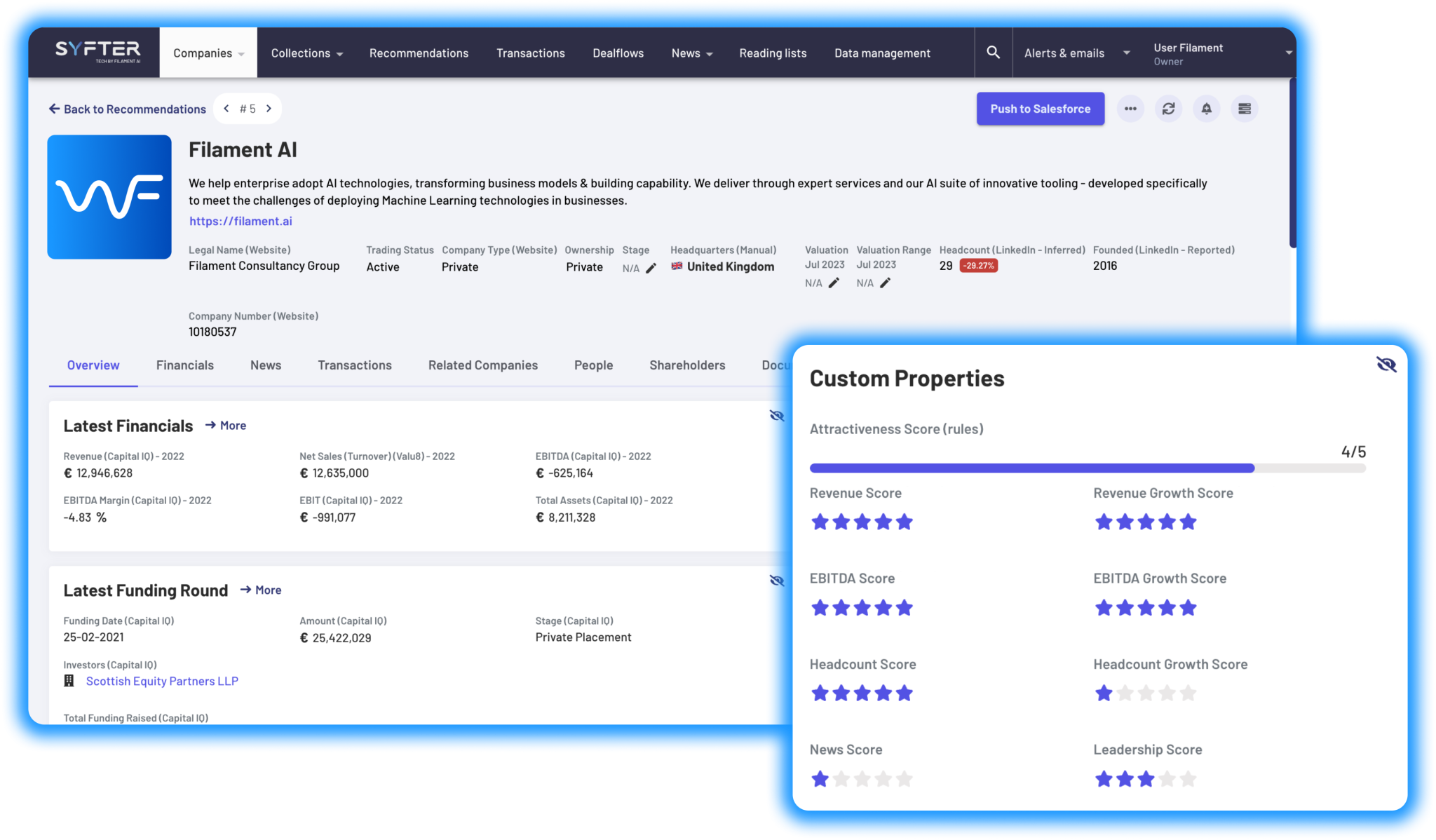This screenshot has height=840, width=1436.
Task: Click the Push to Salesforce button
Action: coord(1041,109)
